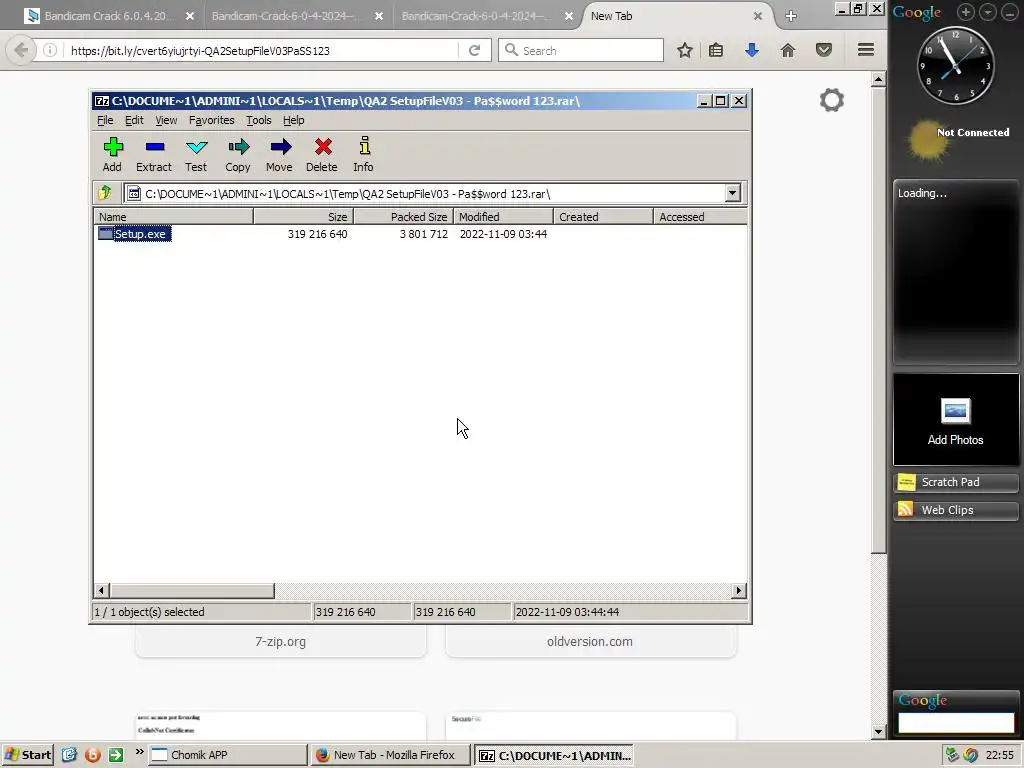Close the first Bandicam Crack tab

point(189,16)
